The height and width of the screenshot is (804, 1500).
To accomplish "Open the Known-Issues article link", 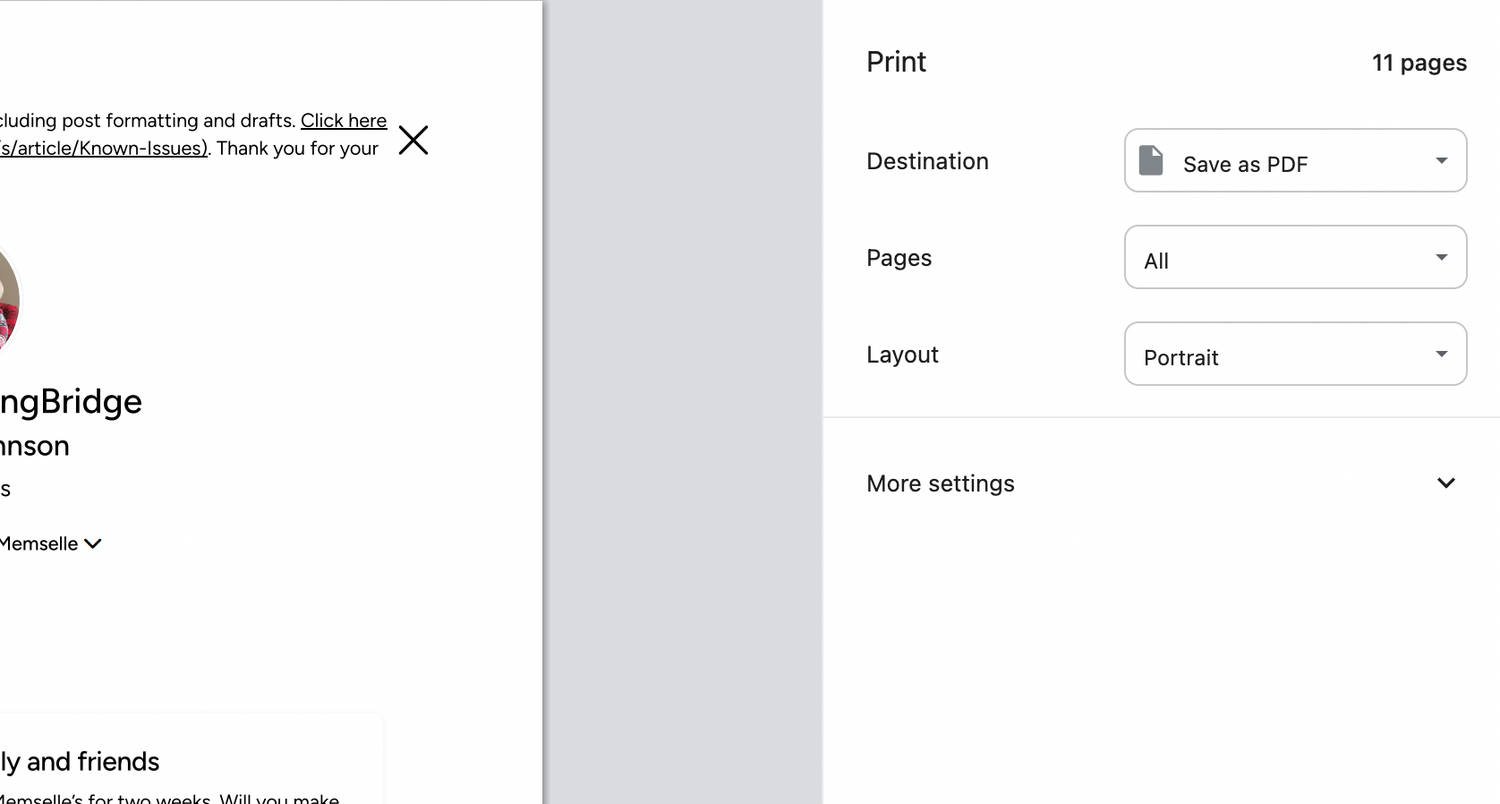I will tap(103, 149).
